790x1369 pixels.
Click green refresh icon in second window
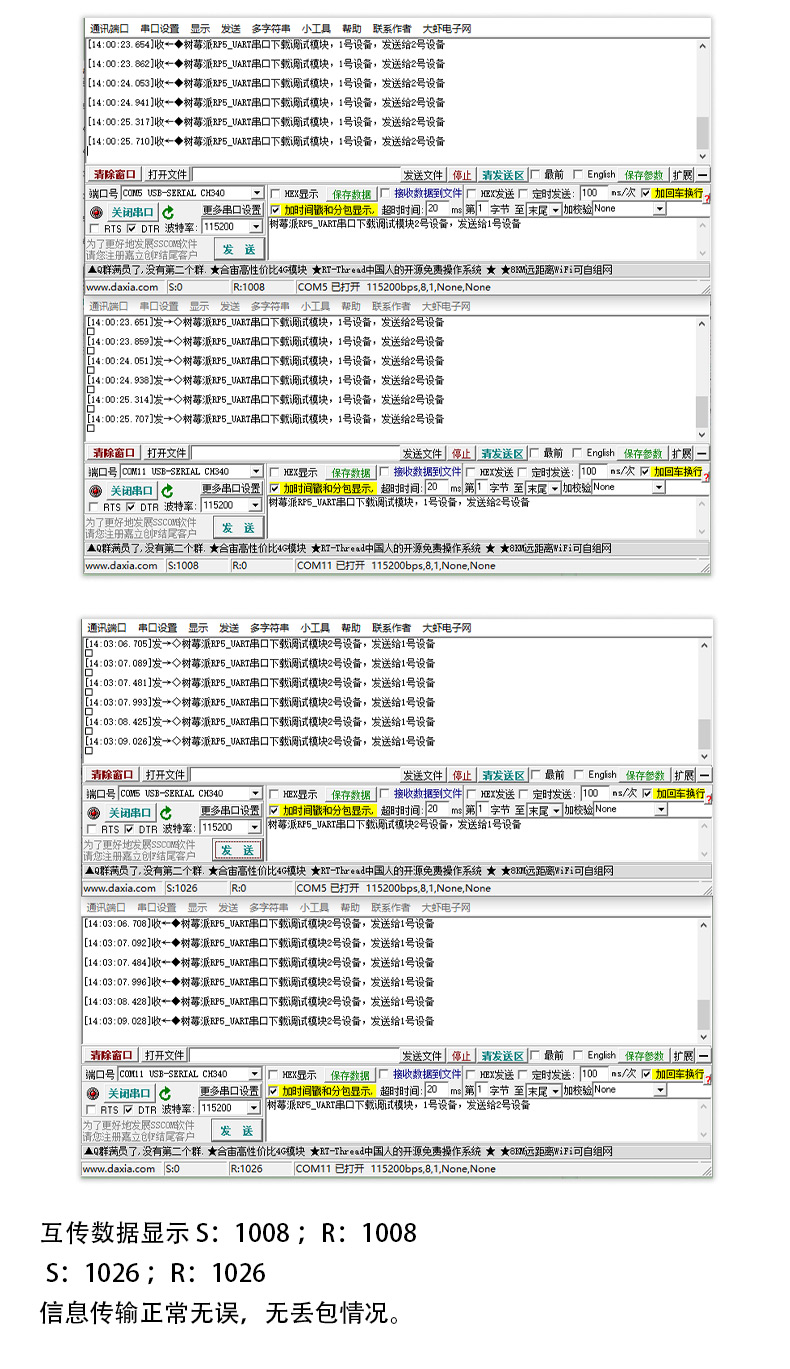click(x=168, y=491)
